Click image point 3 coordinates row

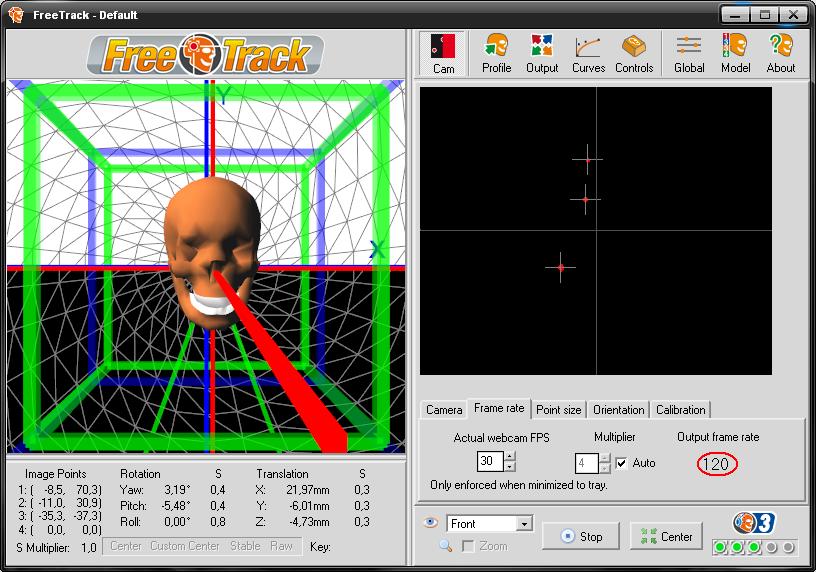click(x=60, y=516)
